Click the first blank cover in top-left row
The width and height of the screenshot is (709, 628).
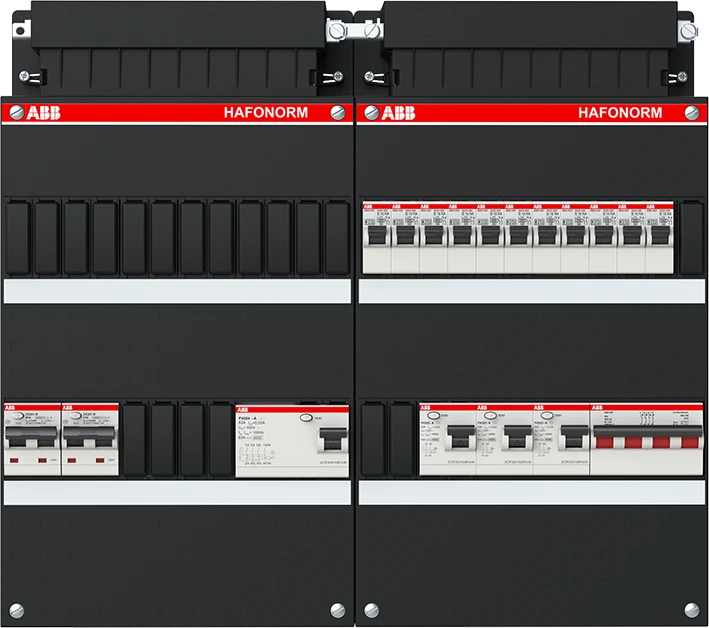[x=17, y=238]
